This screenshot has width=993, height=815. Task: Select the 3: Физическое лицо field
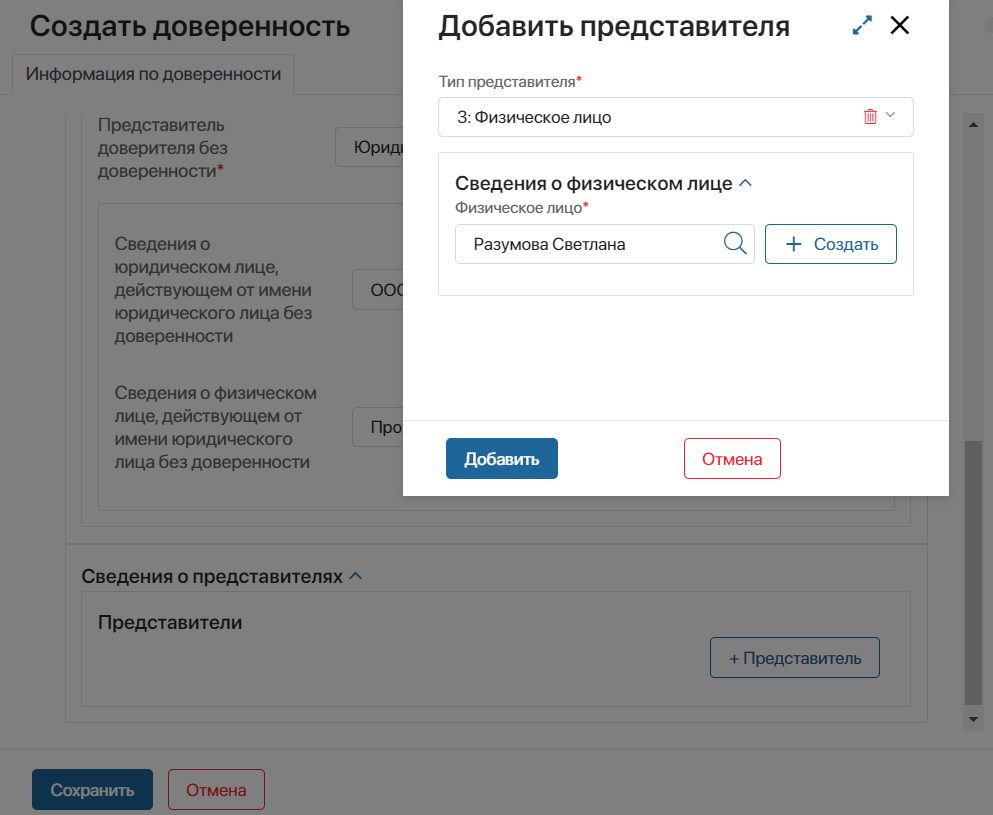tap(650, 117)
